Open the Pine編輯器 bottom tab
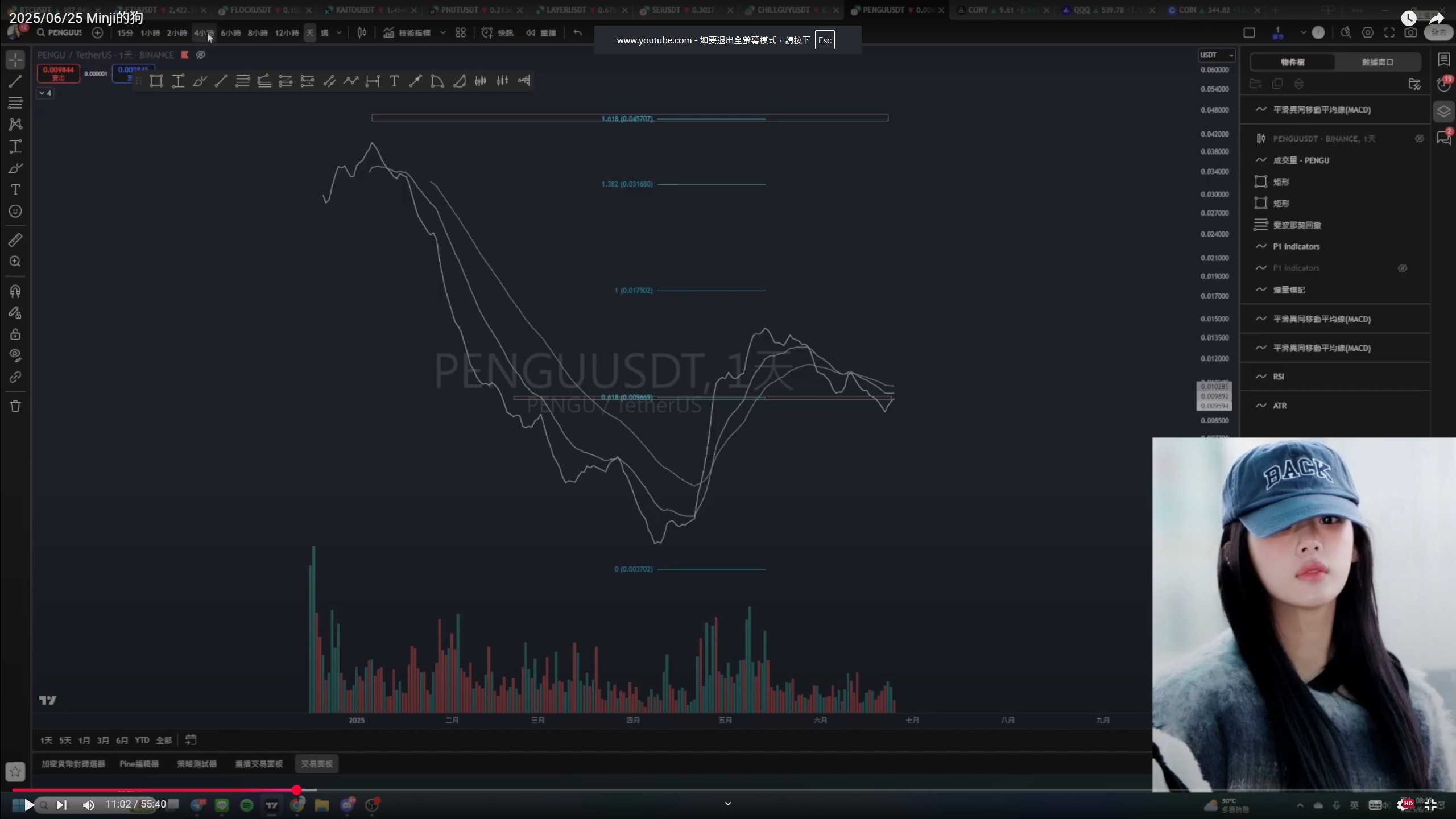The width and height of the screenshot is (1456, 819). pos(139,764)
